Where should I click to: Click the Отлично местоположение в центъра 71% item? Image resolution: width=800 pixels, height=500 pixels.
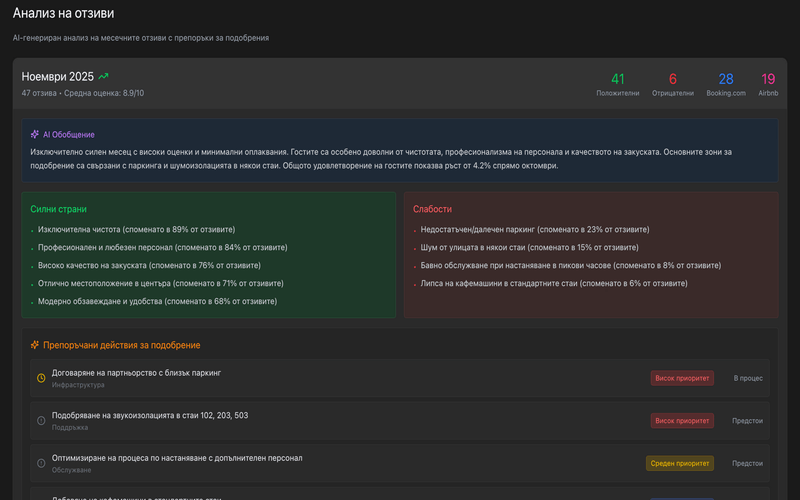click(x=161, y=283)
